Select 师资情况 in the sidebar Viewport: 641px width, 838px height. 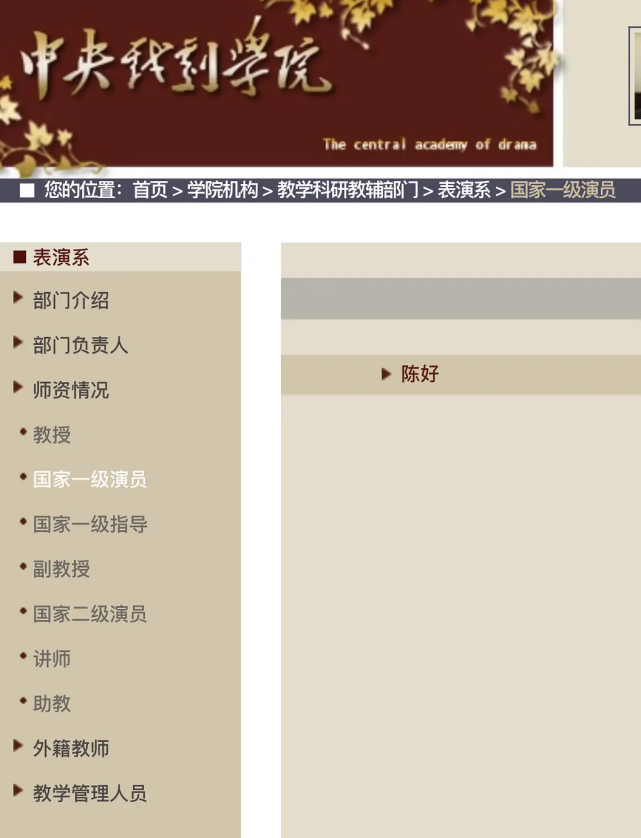click(71, 390)
